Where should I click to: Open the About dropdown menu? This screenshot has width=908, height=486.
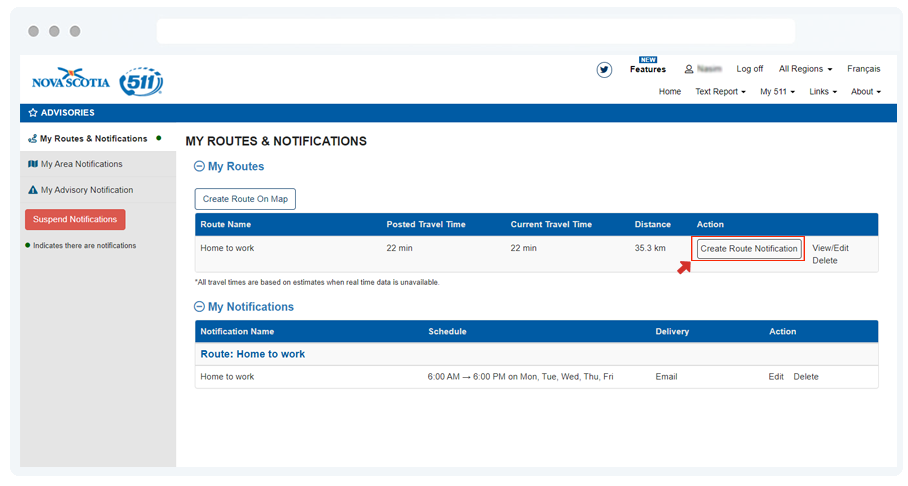point(865,92)
